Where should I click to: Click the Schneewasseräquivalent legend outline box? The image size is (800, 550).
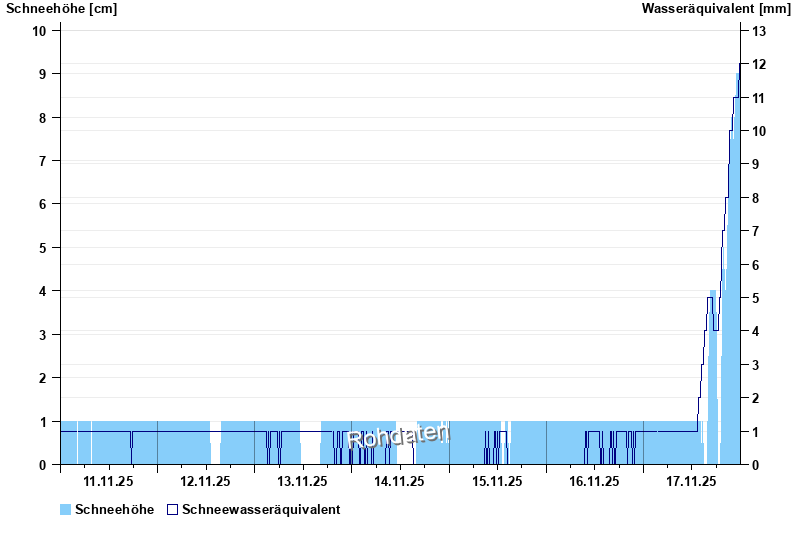click(173, 510)
